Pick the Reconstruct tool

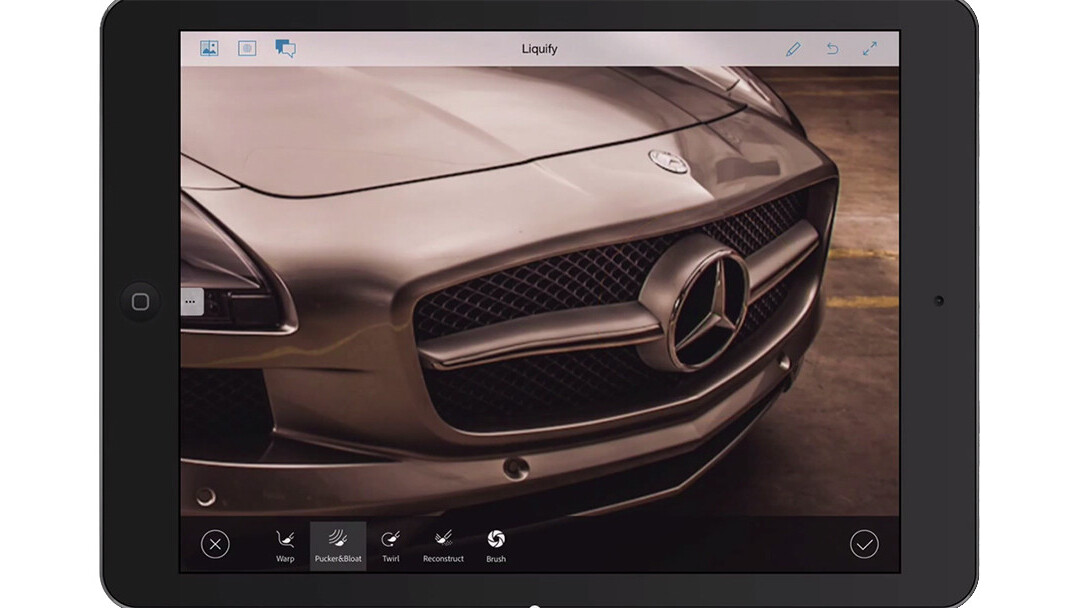tap(443, 545)
